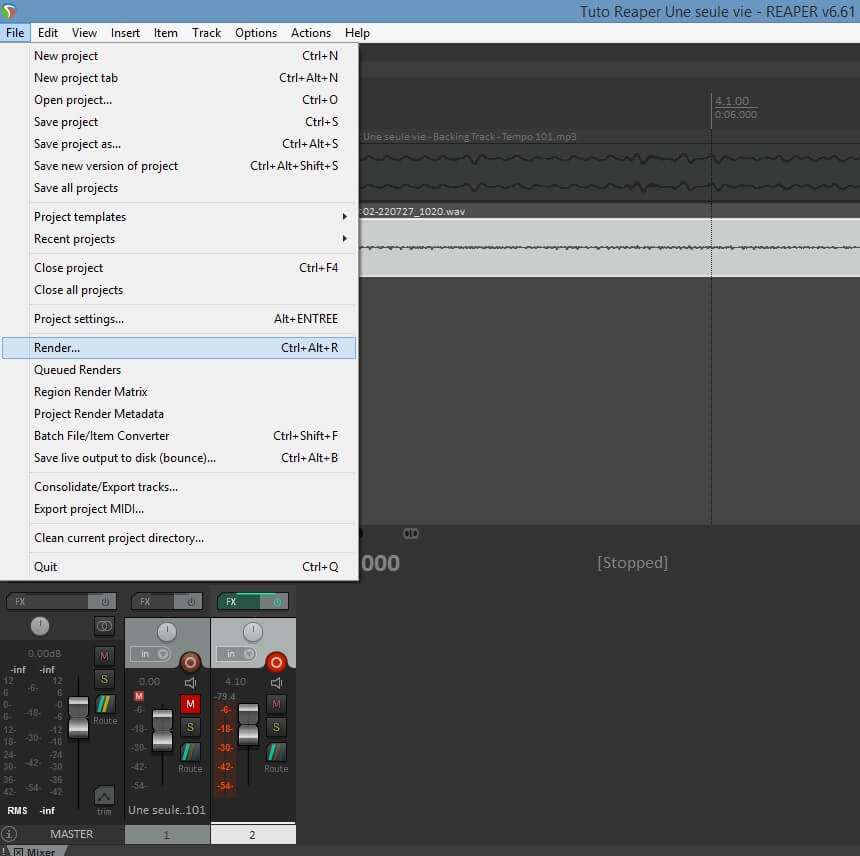Solo the master track
Image resolution: width=860 pixels, height=856 pixels.
[x=104, y=679]
